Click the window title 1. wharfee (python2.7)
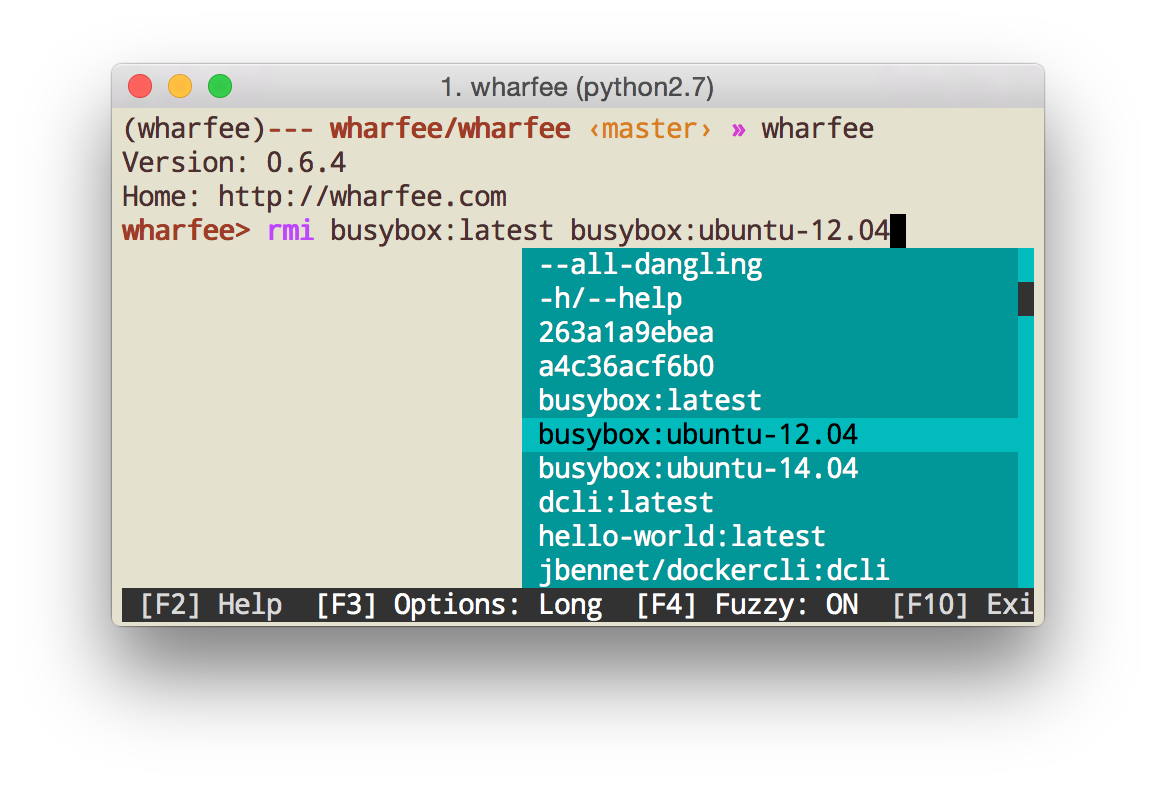Screen dimensions: 1156x786 click(x=577, y=88)
